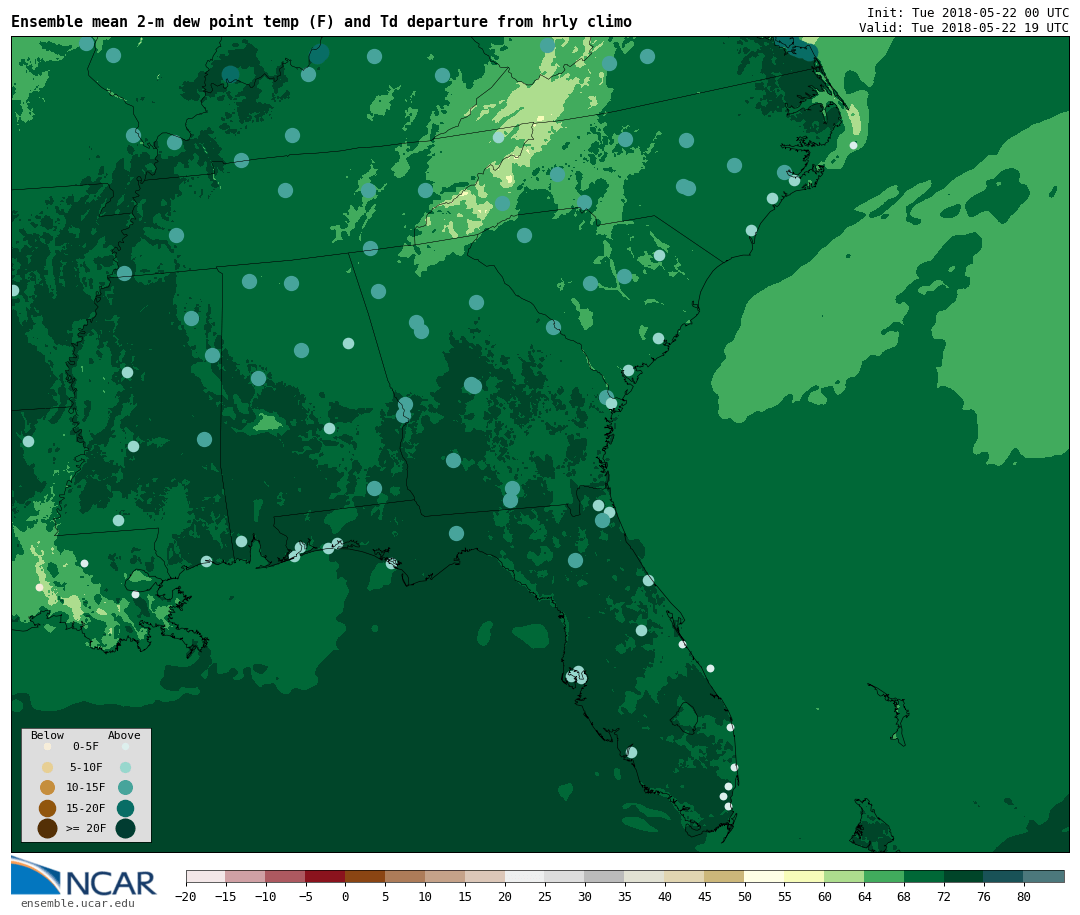Click the '0-5F' legend label
1080x915 pixels.
tap(86, 746)
